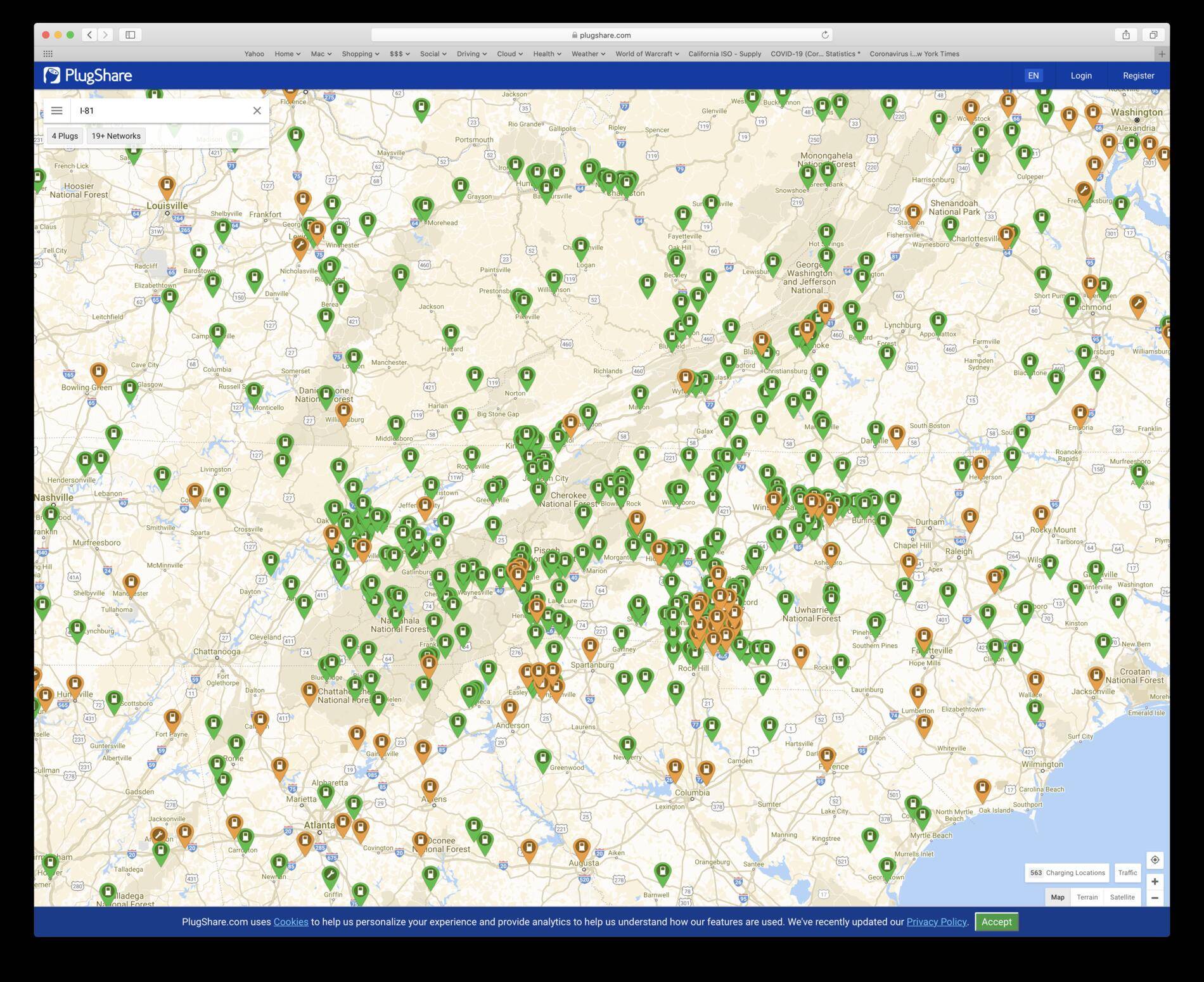This screenshot has width=1204, height=982.
Task: Center map on my location
Action: click(x=1155, y=860)
